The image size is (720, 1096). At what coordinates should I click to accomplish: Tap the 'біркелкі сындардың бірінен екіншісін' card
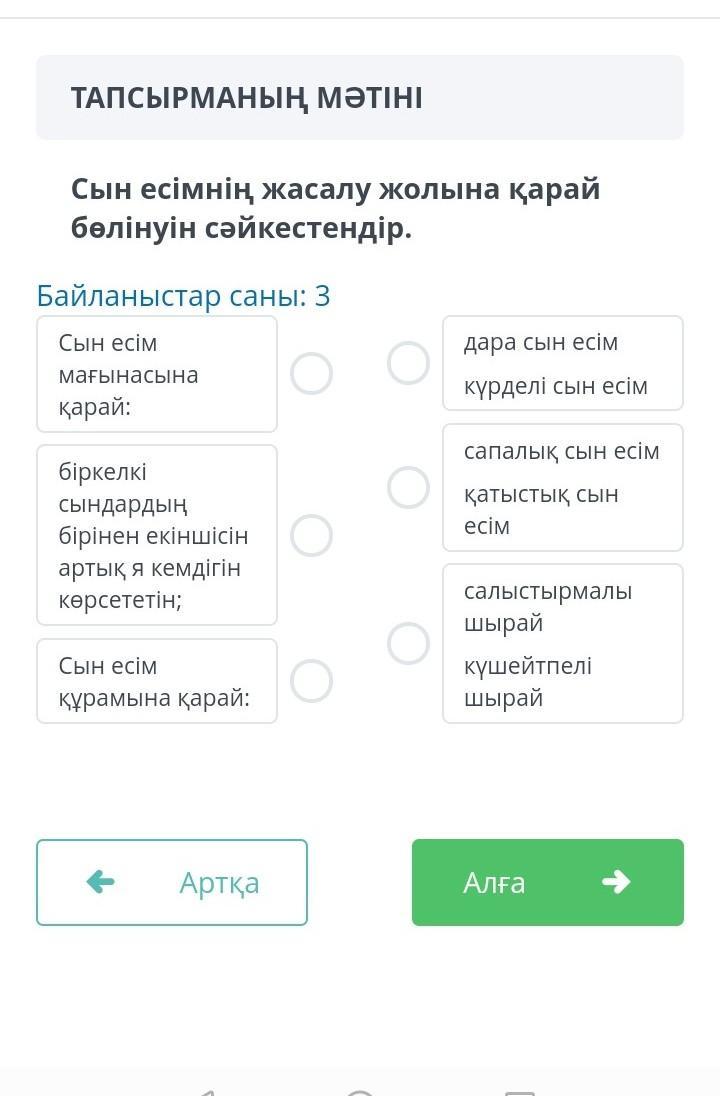coord(157,535)
